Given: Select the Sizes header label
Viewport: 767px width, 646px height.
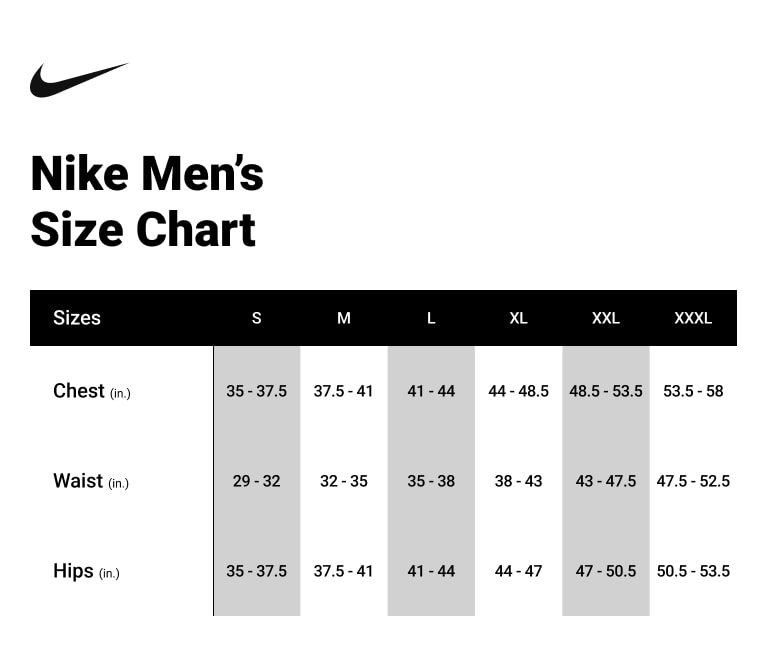Looking at the screenshot, I should [x=77, y=318].
